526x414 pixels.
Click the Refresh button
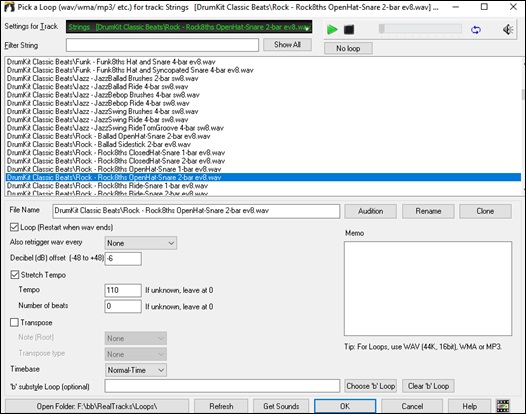221,406
